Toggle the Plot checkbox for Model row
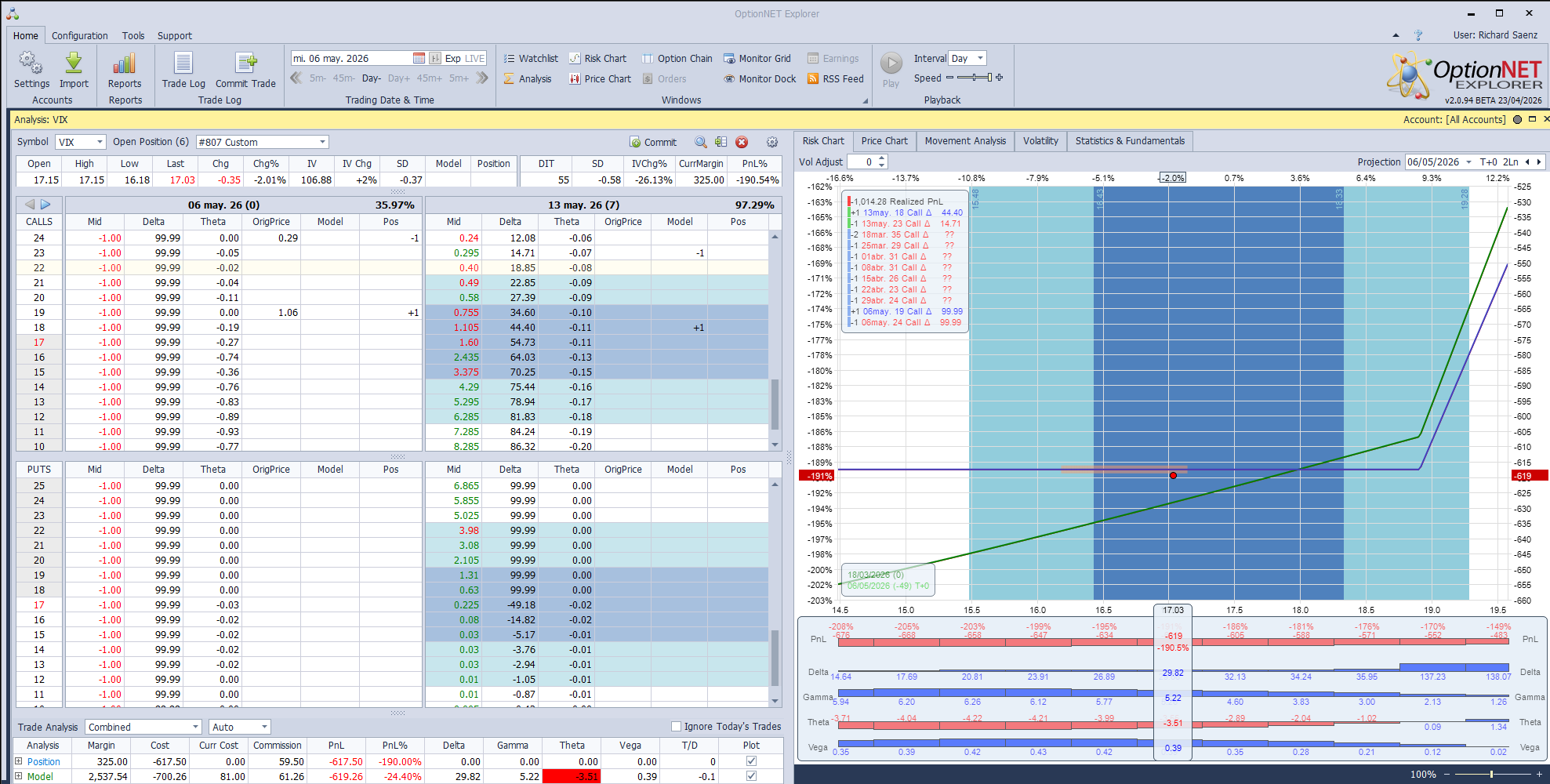1550x784 pixels. click(751, 775)
